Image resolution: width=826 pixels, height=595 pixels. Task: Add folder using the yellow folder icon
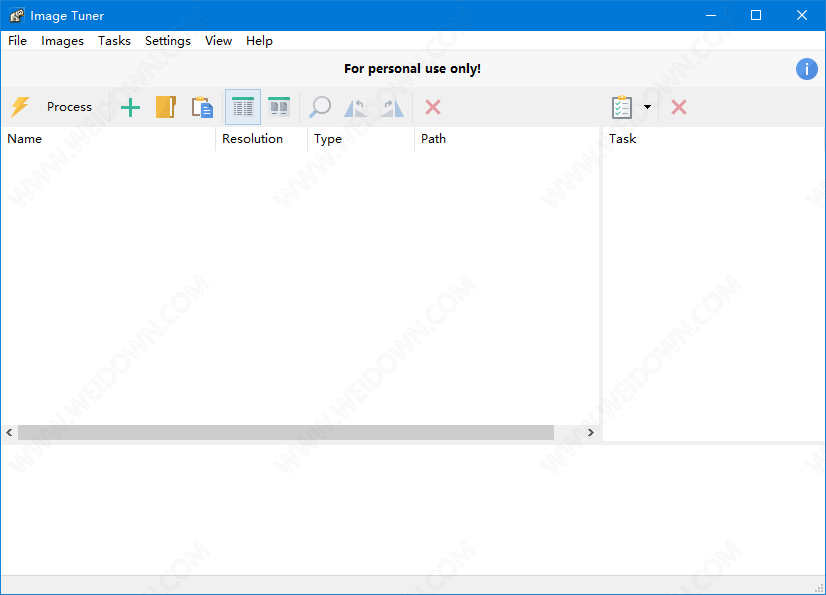pos(166,107)
